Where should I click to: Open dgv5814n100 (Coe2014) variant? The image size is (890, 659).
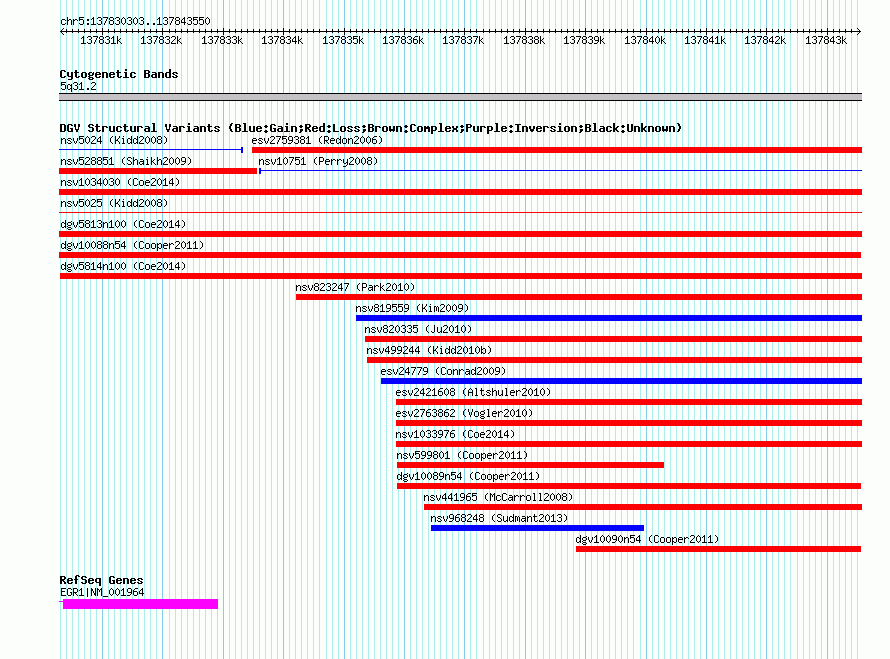click(x=123, y=266)
